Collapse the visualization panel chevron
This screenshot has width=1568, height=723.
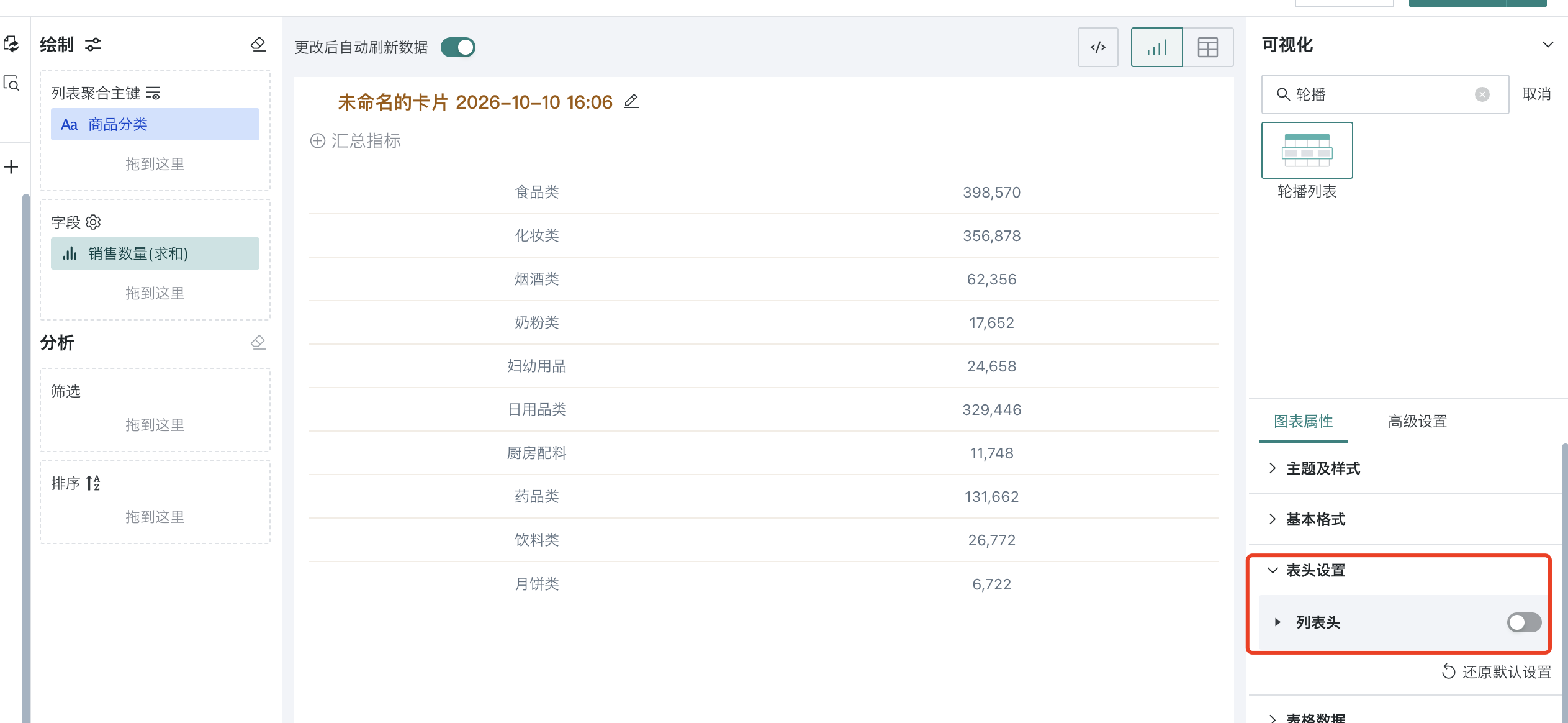pos(1548,45)
